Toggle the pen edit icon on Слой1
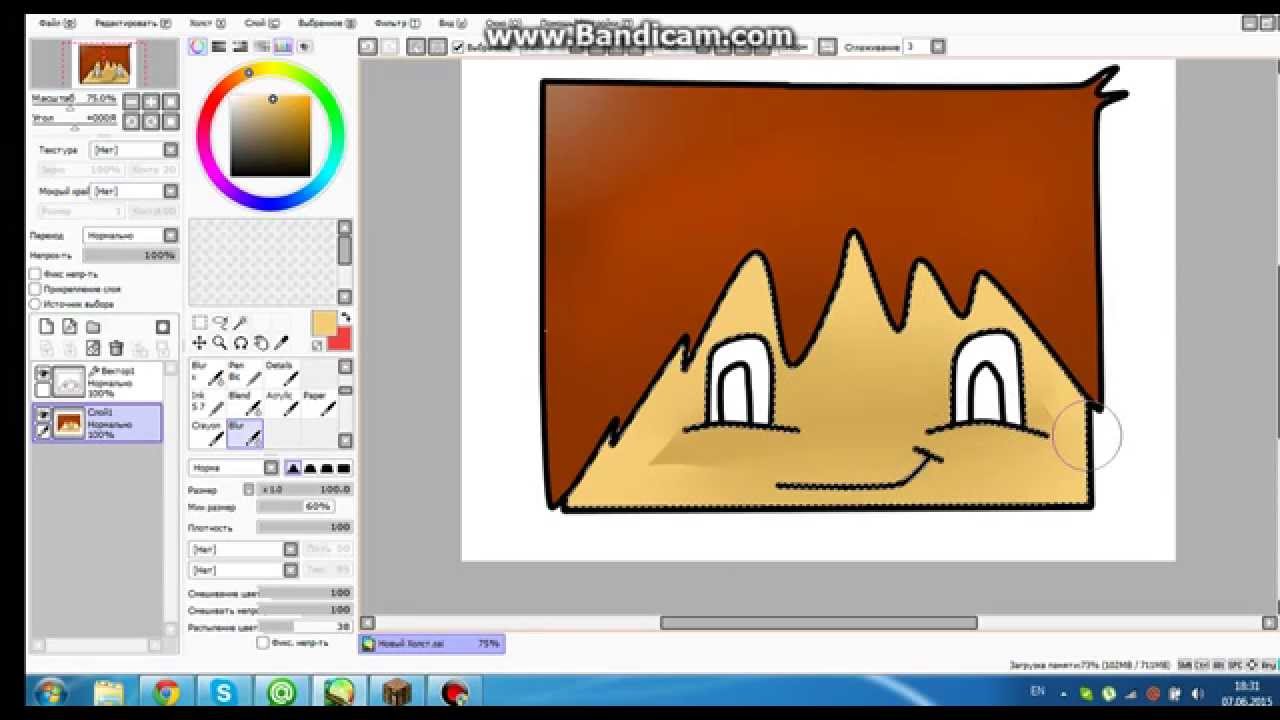 (43, 431)
